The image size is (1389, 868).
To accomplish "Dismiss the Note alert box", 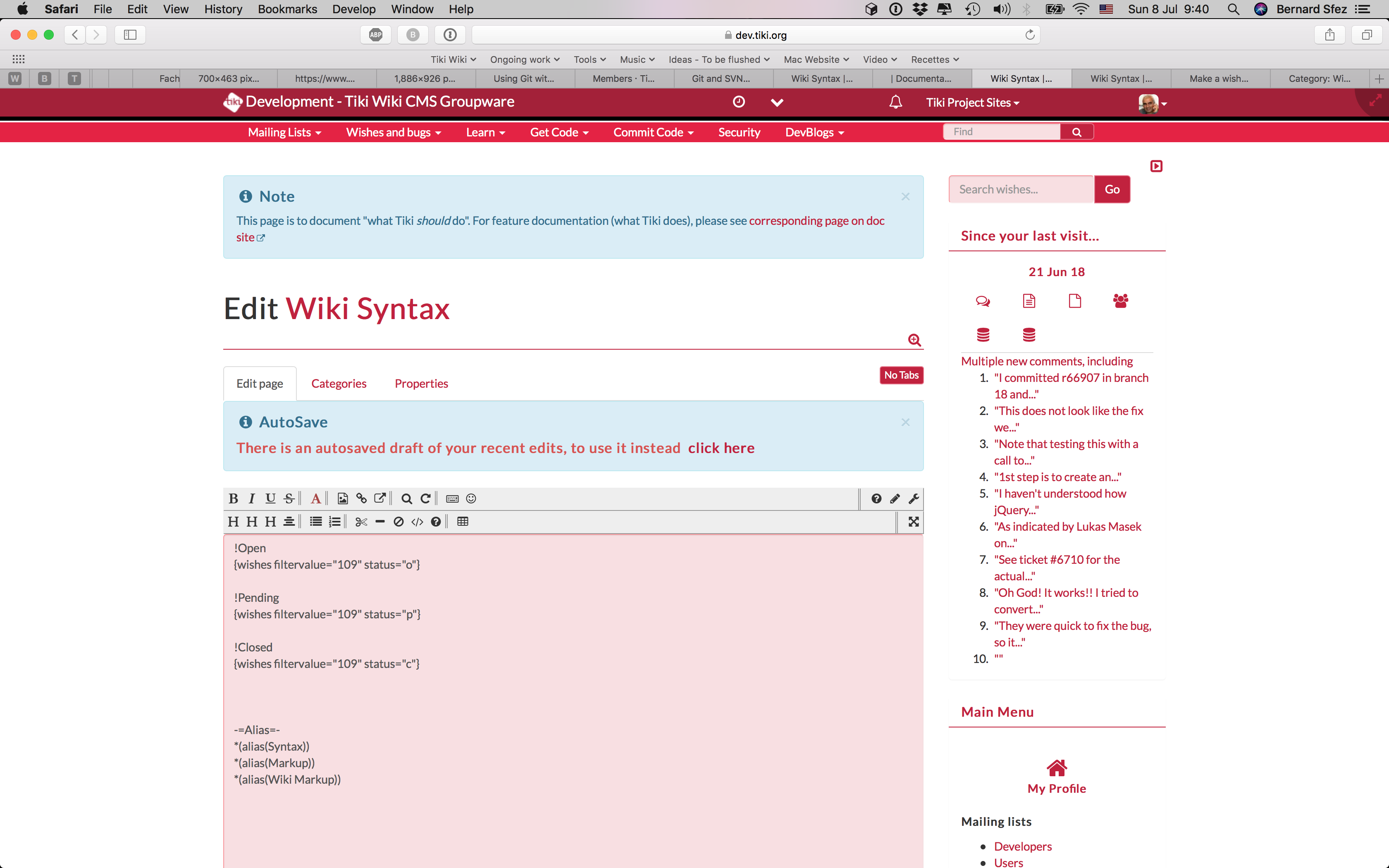I will (x=905, y=196).
